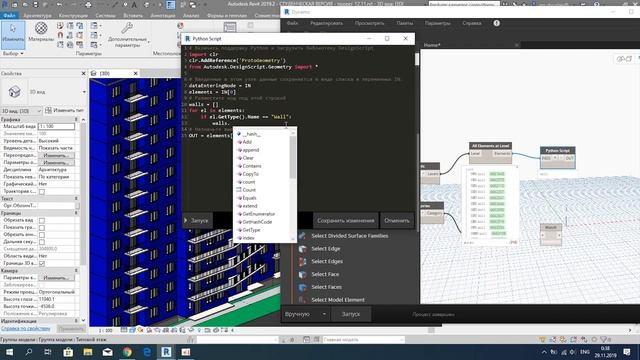640x360 pixels.
Task: Open Справка по свойствам link
Action: click(26, 329)
